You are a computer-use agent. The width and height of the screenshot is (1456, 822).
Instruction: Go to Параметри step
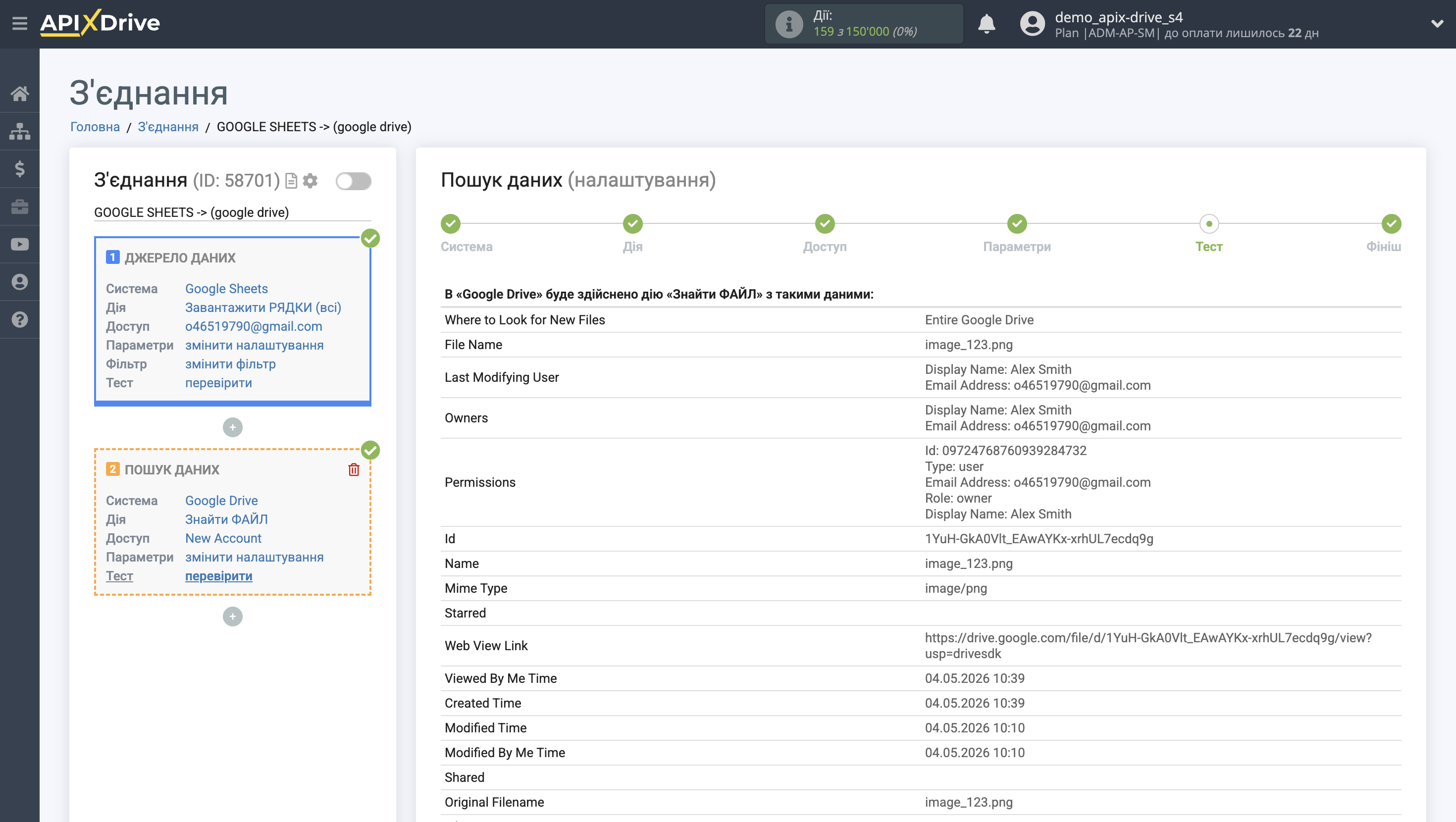click(x=1017, y=224)
